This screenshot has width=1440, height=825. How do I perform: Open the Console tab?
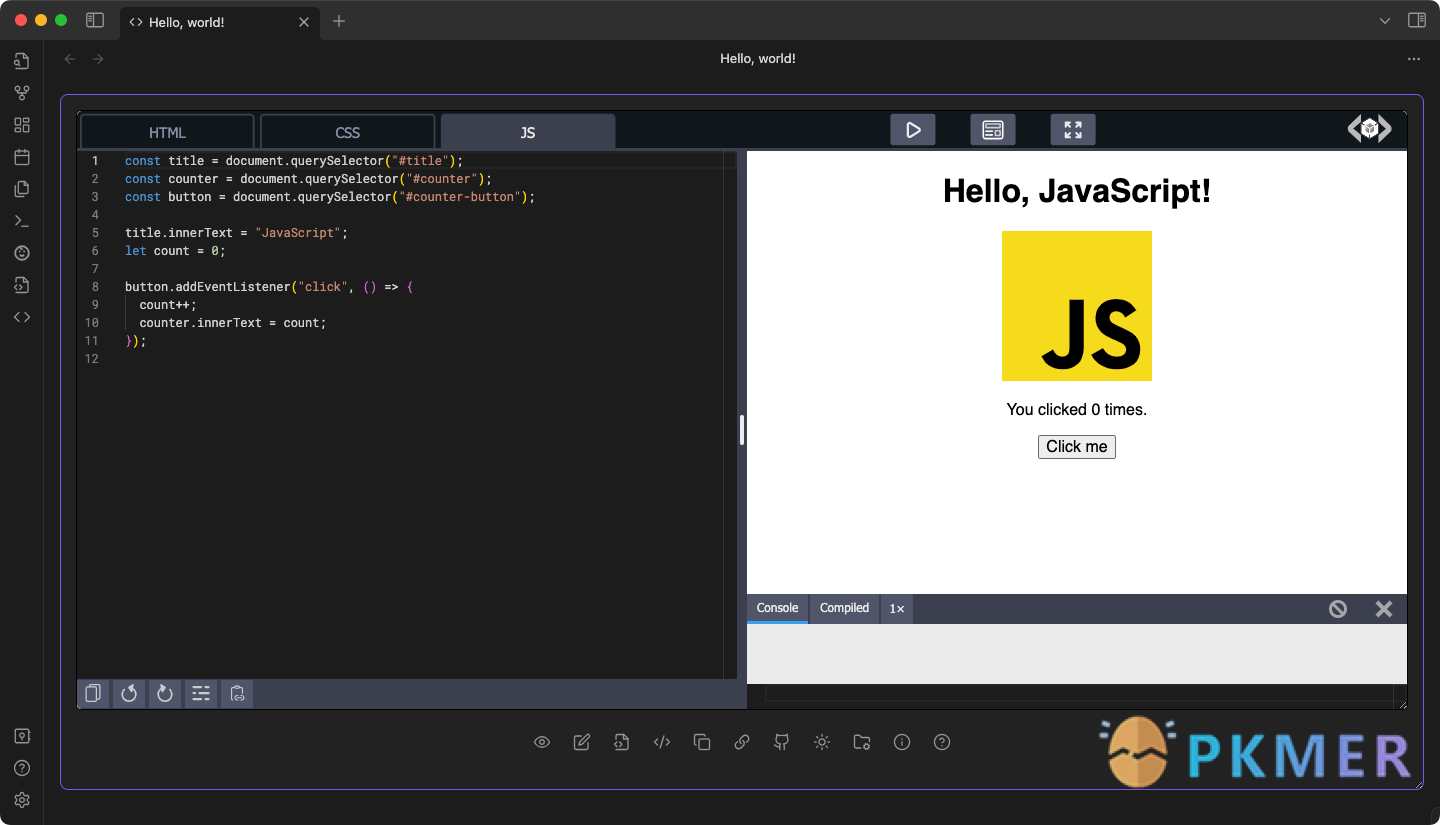pos(777,608)
